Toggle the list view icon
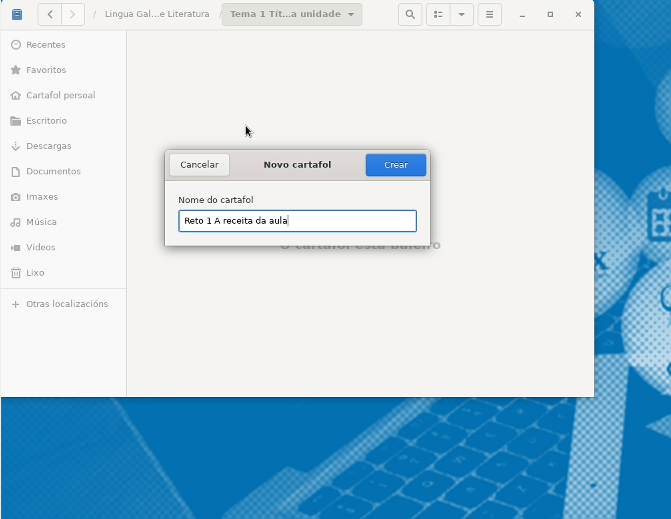 tap(438, 15)
